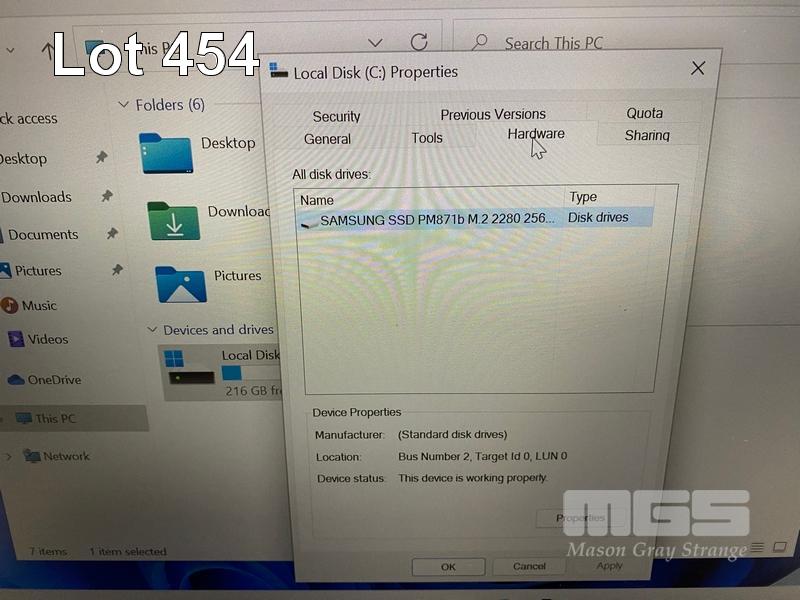Viewport: 800px width, 600px height.
Task: Select Music in the navigation sidebar
Action: 39,305
